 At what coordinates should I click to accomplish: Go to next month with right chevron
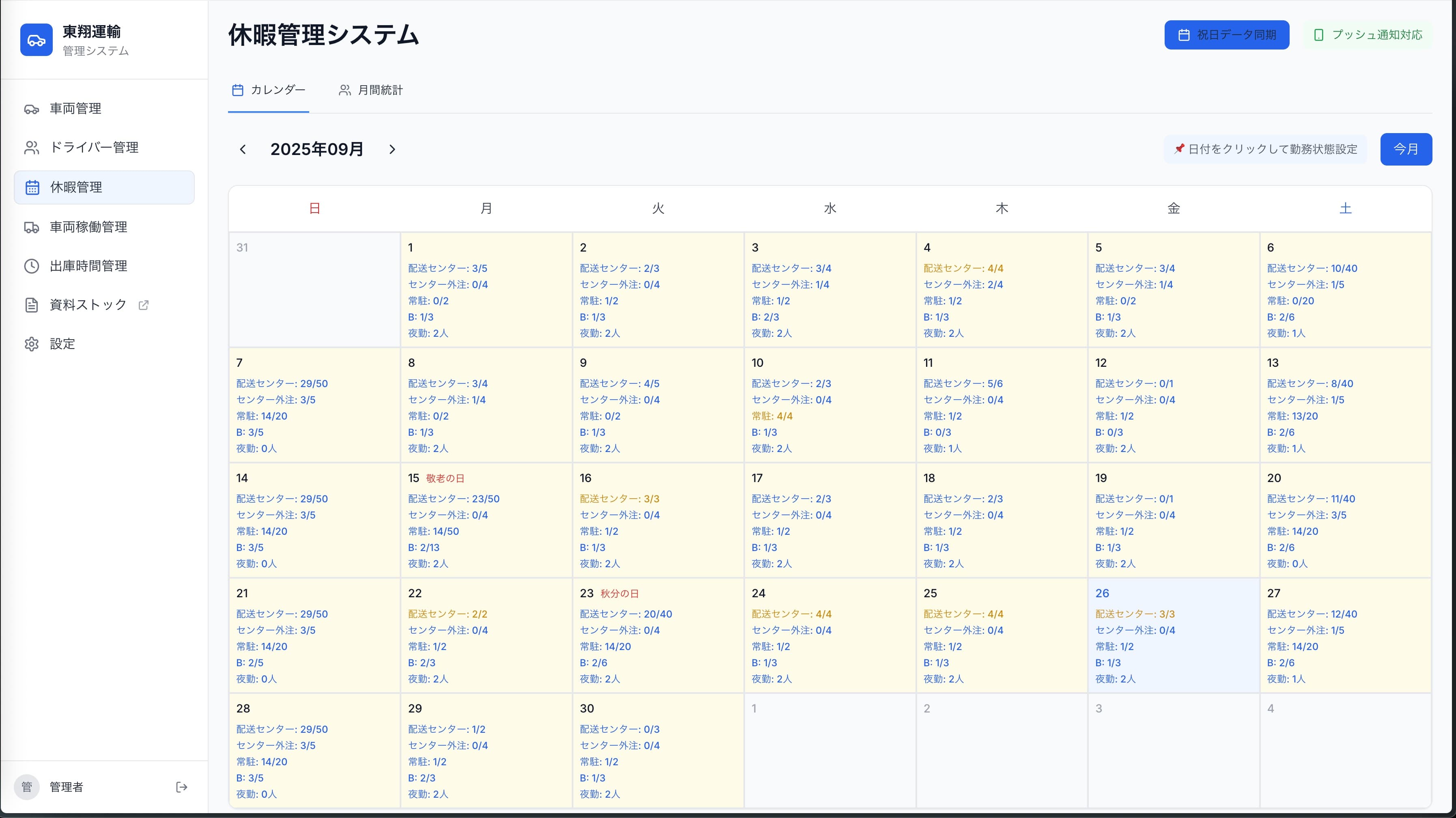point(392,149)
